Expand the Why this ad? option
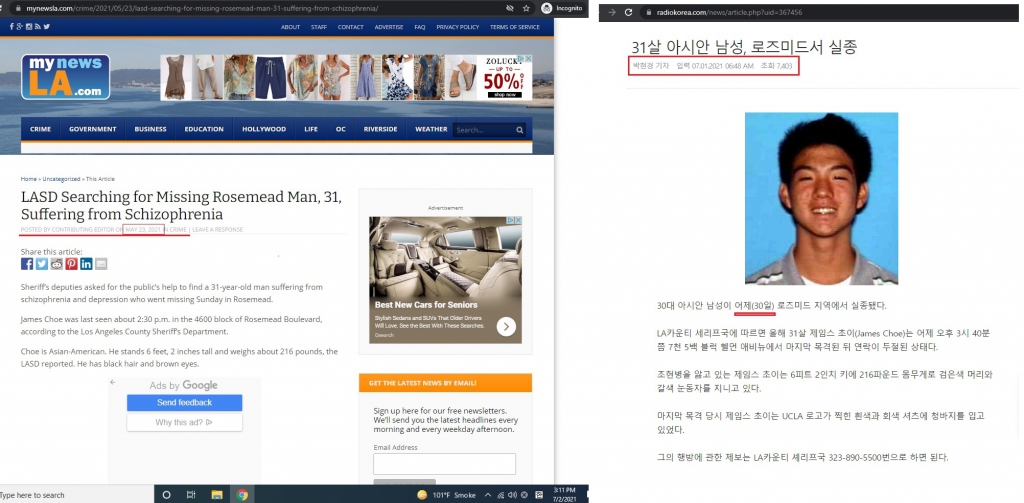This screenshot has height=503, width=1024. coord(185,423)
